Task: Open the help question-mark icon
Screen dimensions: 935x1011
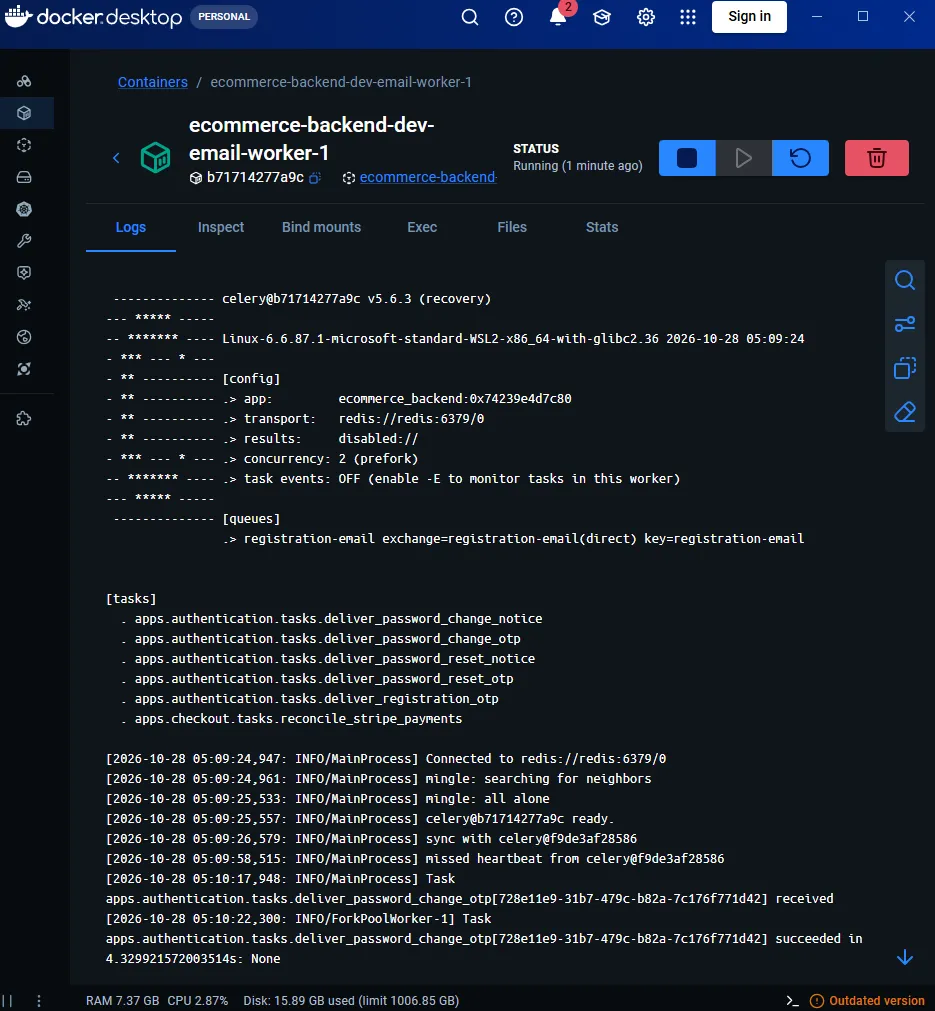Action: tap(514, 17)
